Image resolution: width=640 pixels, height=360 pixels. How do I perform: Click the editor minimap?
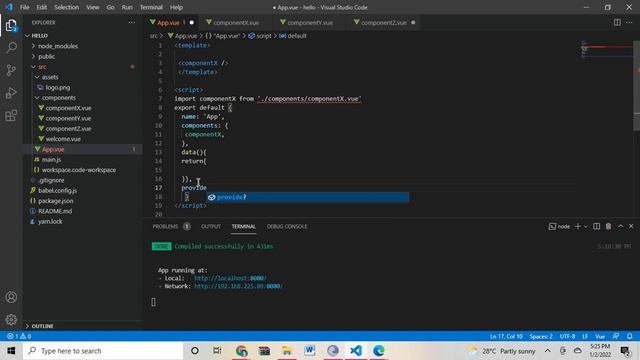[606, 49]
